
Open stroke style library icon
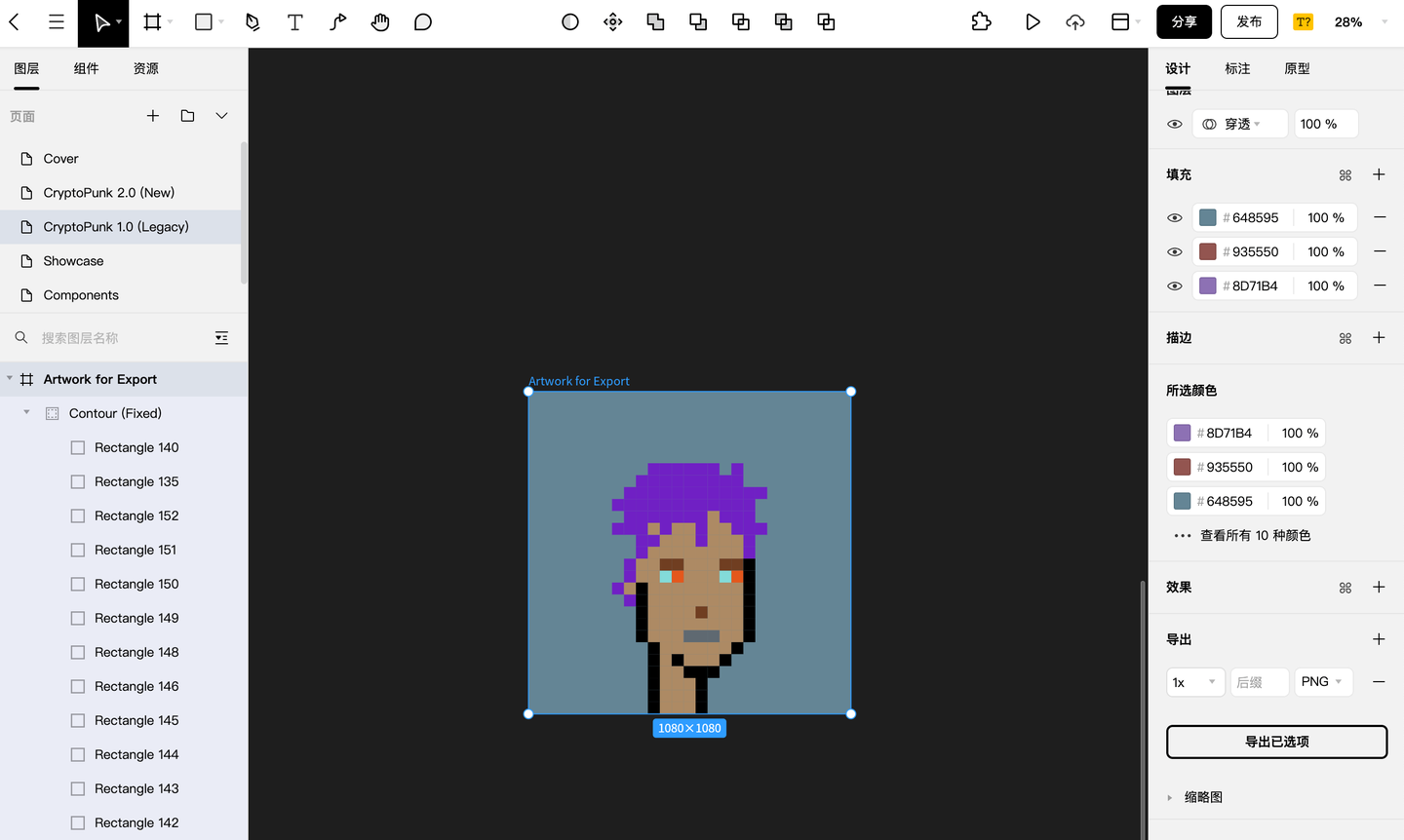[x=1345, y=338]
